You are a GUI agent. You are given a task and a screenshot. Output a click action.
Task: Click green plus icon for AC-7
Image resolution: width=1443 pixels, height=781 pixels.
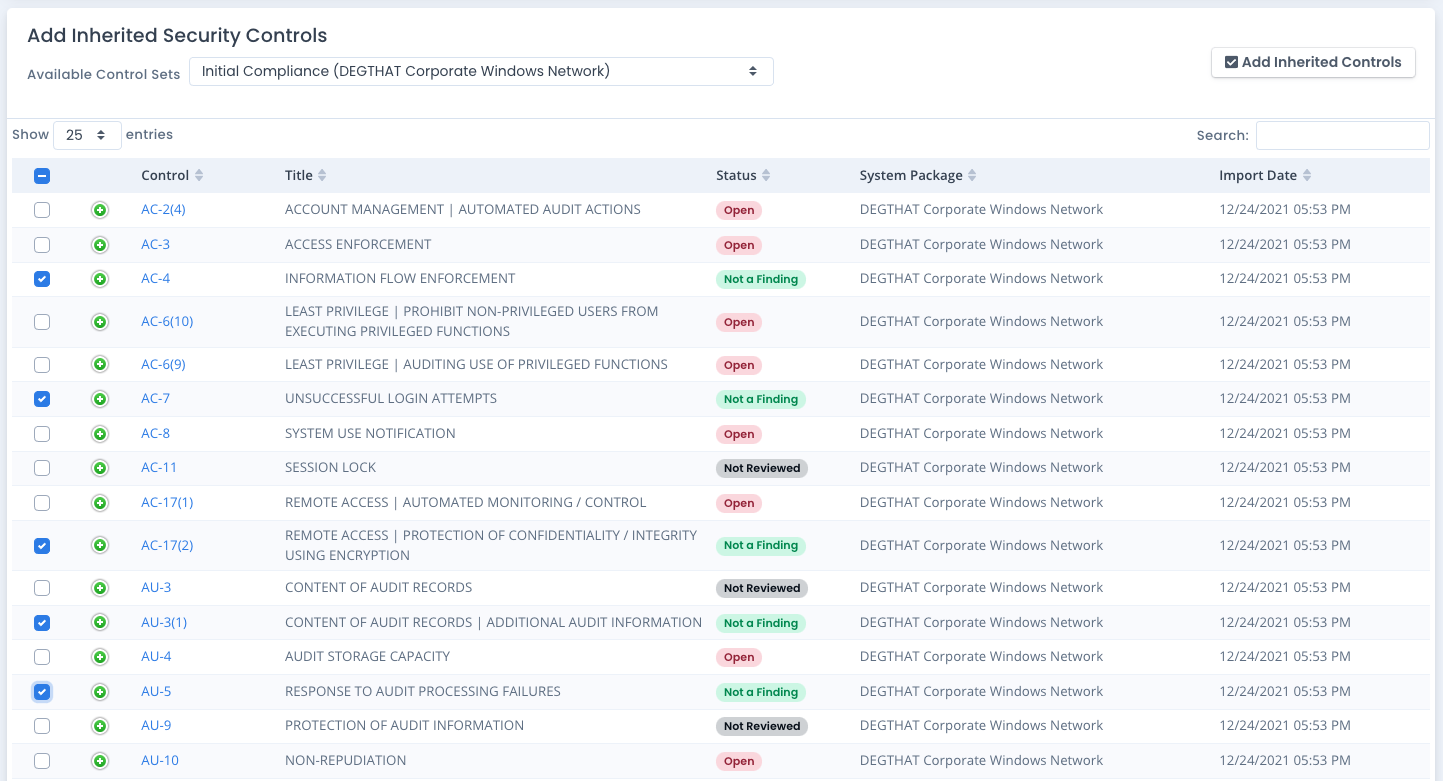click(x=100, y=399)
